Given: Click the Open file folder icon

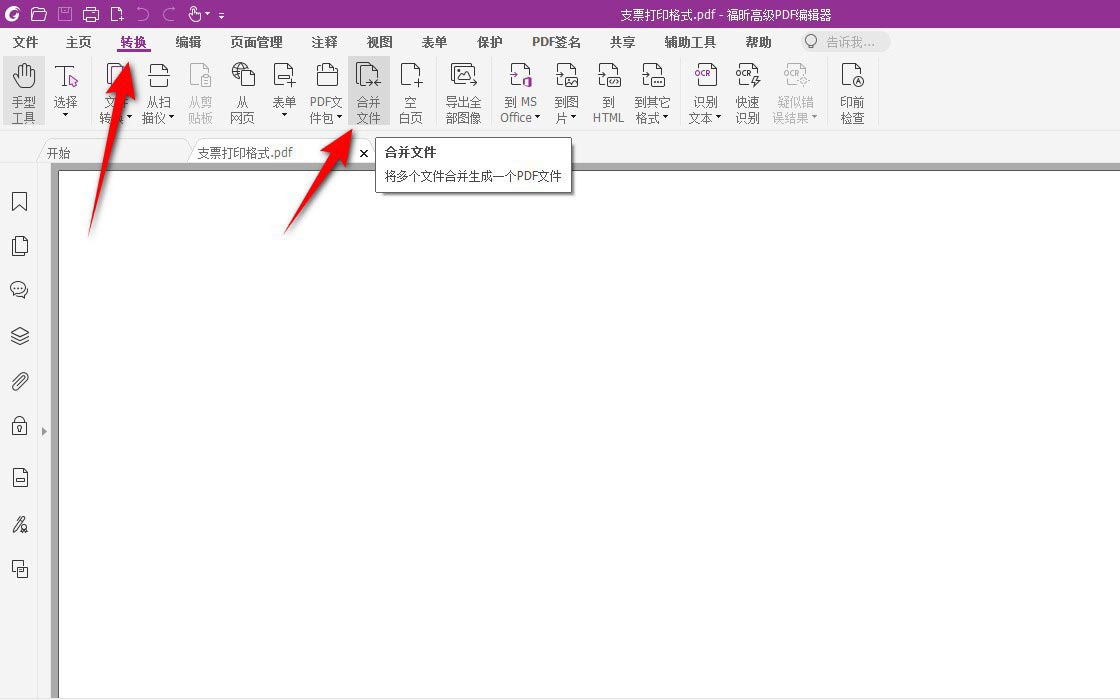Looking at the screenshot, I should [39, 14].
